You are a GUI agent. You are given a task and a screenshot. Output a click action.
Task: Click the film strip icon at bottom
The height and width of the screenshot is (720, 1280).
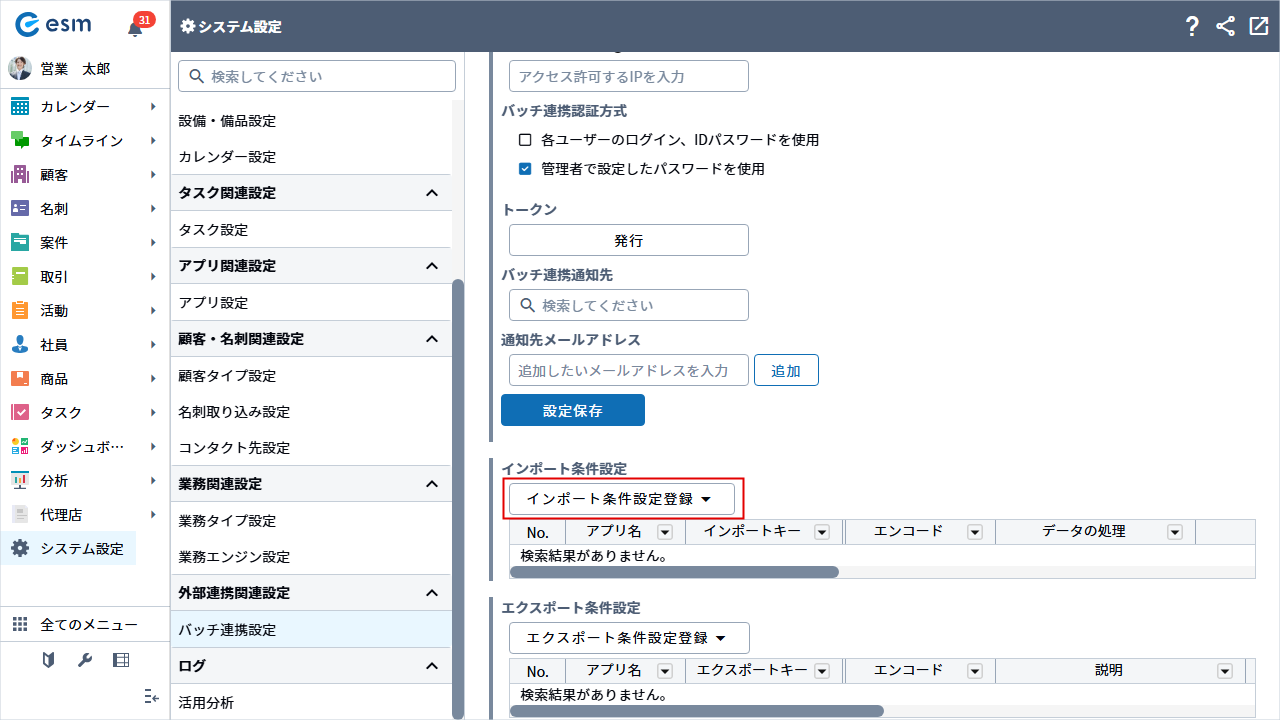pyautogui.click(x=121, y=660)
